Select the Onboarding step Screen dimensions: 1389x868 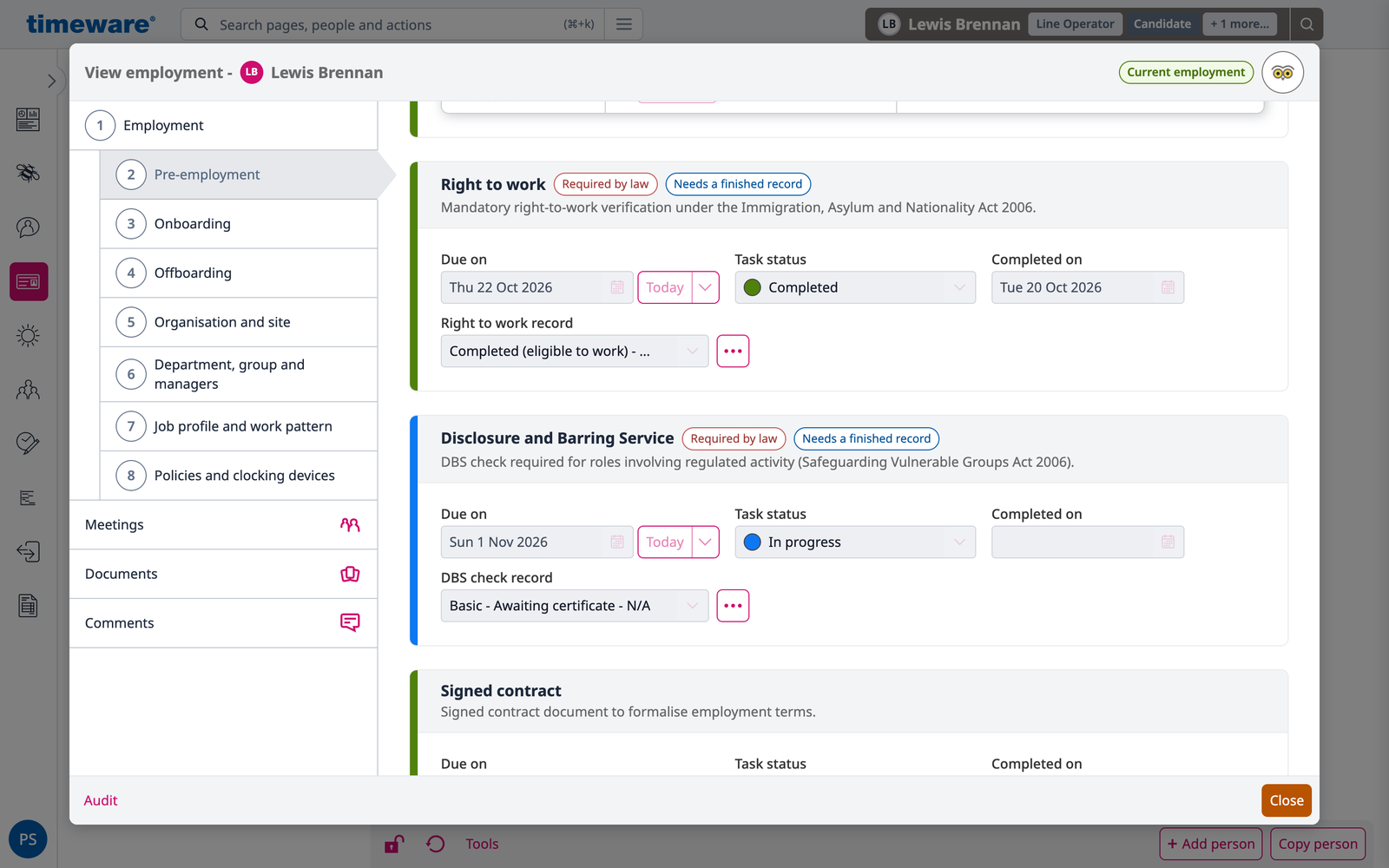pyautogui.click(x=239, y=224)
